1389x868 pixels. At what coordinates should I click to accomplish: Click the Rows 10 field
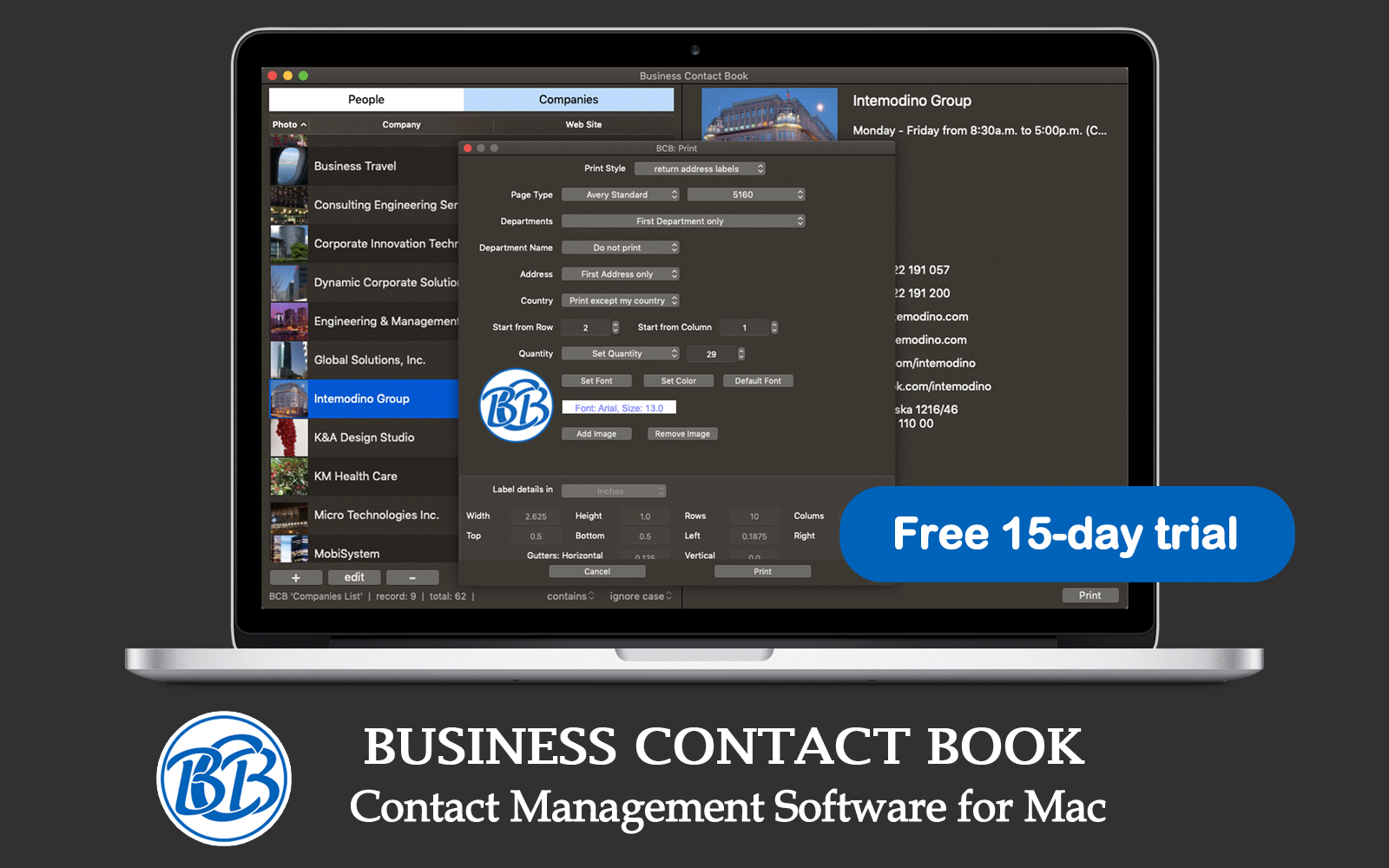click(x=754, y=516)
